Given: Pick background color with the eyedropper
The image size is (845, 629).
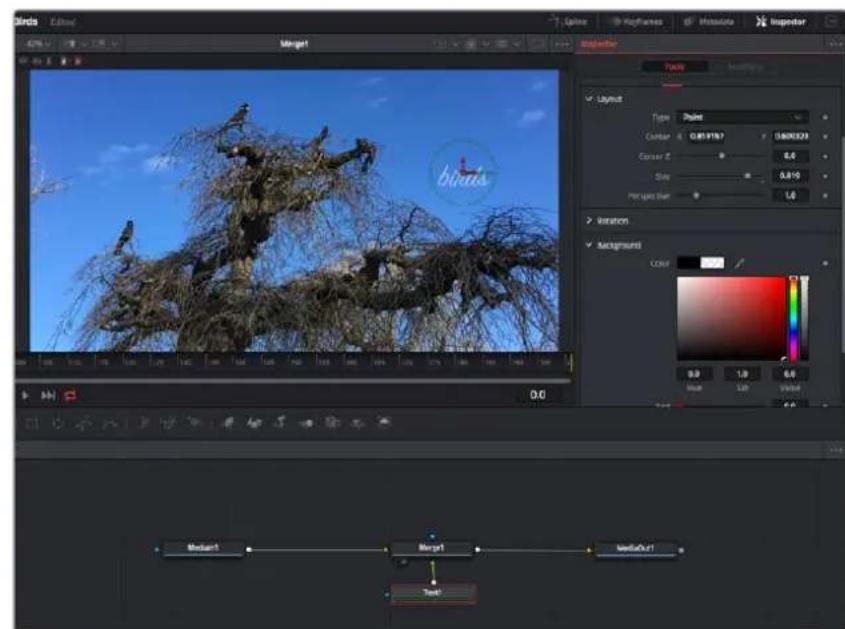Looking at the screenshot, I should 739,263.
